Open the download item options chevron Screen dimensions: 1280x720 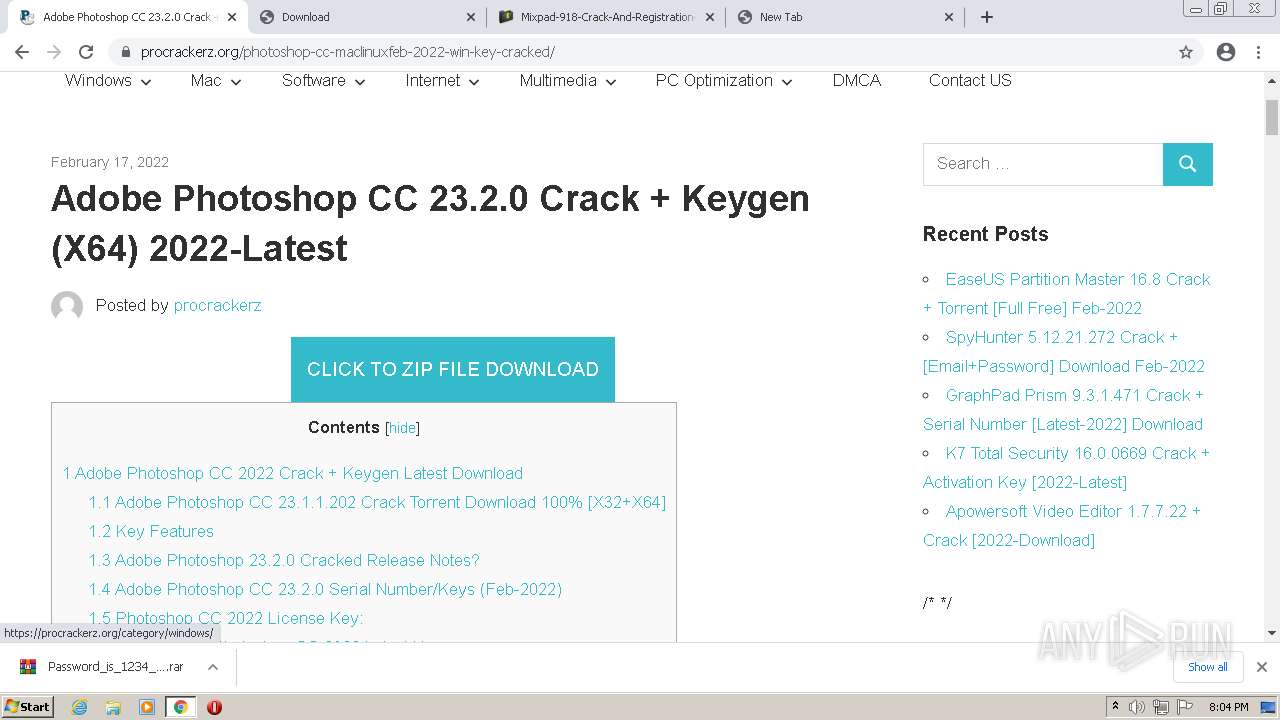click(213, 667)
